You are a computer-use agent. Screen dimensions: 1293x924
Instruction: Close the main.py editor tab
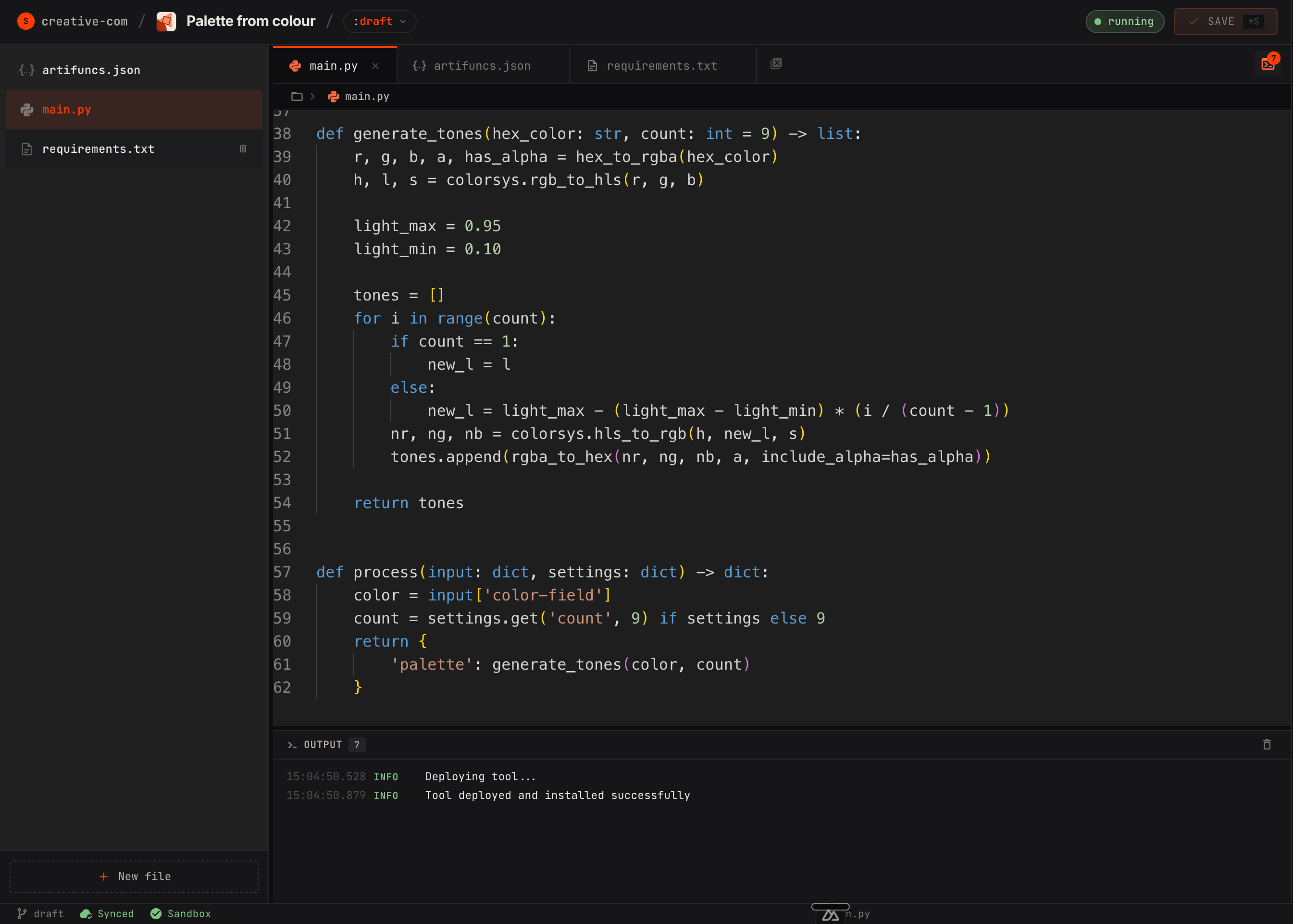tap(375, 65)
